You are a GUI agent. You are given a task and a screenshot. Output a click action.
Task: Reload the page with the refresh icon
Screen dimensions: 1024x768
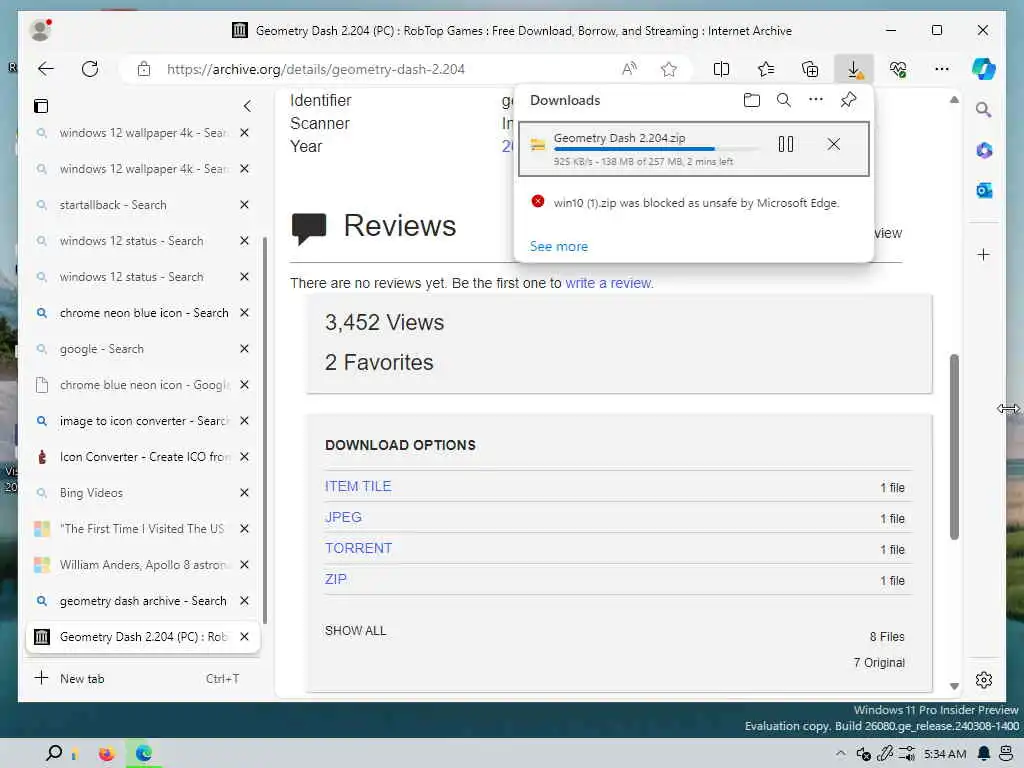[90, 69]
